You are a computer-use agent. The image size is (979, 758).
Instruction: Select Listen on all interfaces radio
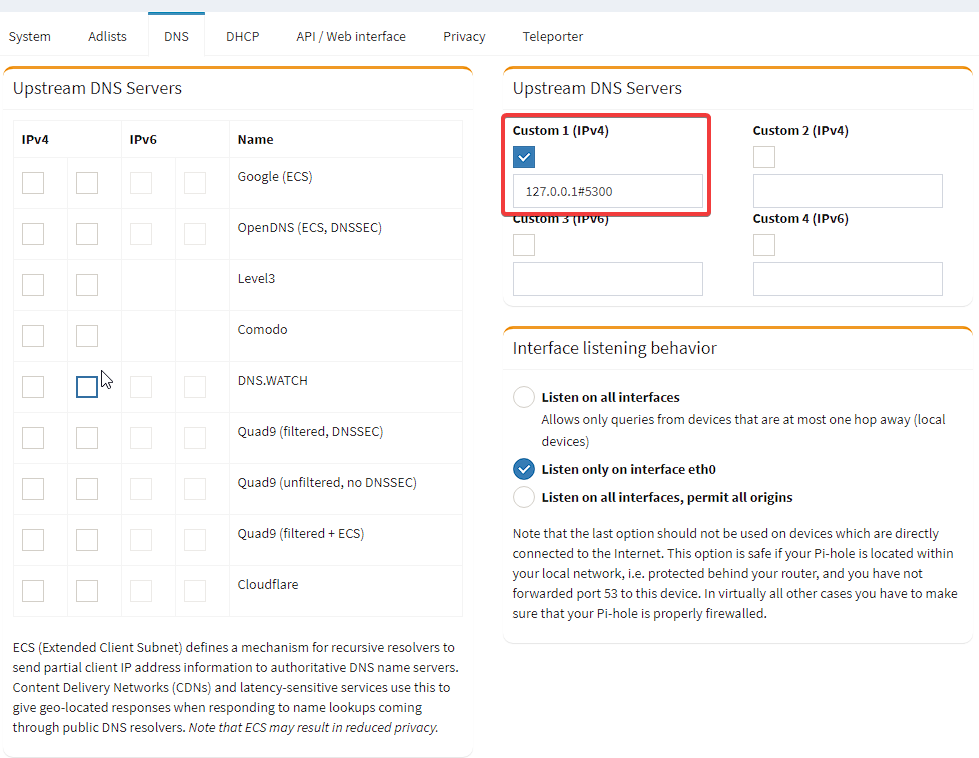pos(524,397)
